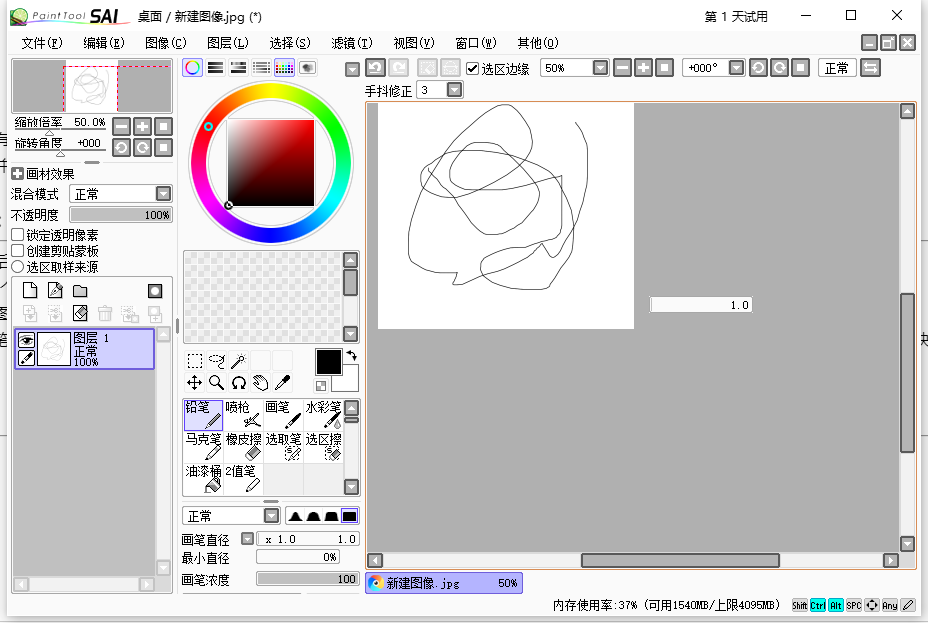Viewport: 928px width, 623px height.
Task: Select the 马克笔 marker tool
Action: tap(203, 447)
